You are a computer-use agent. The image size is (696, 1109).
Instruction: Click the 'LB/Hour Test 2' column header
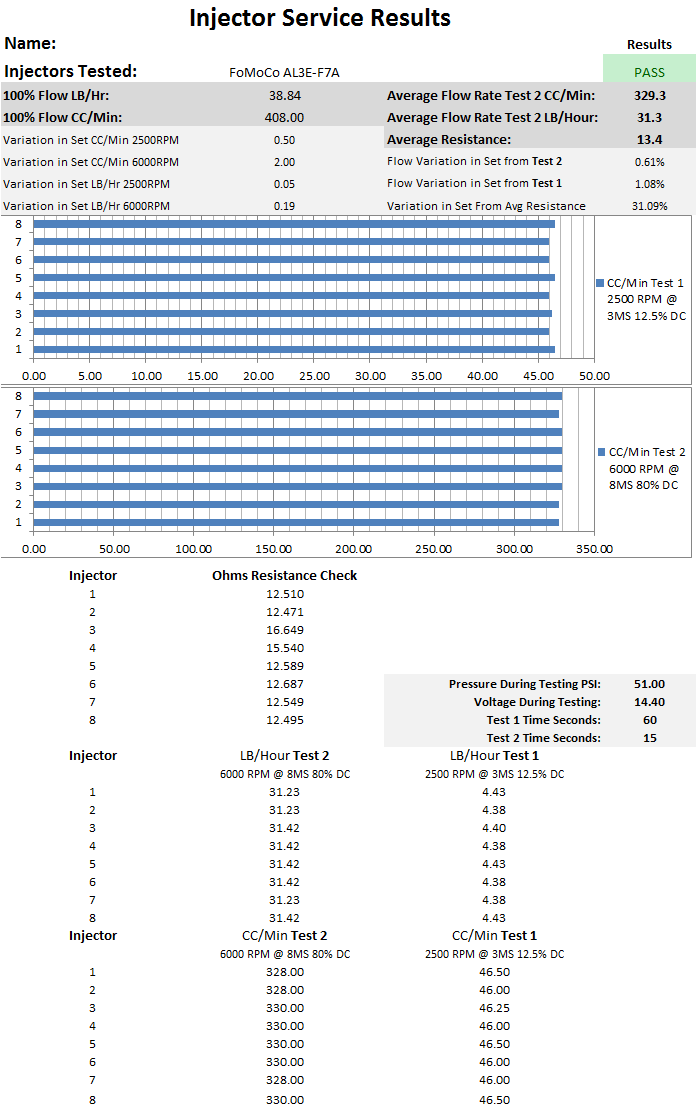pyautogui.click(x=284, y=756)
